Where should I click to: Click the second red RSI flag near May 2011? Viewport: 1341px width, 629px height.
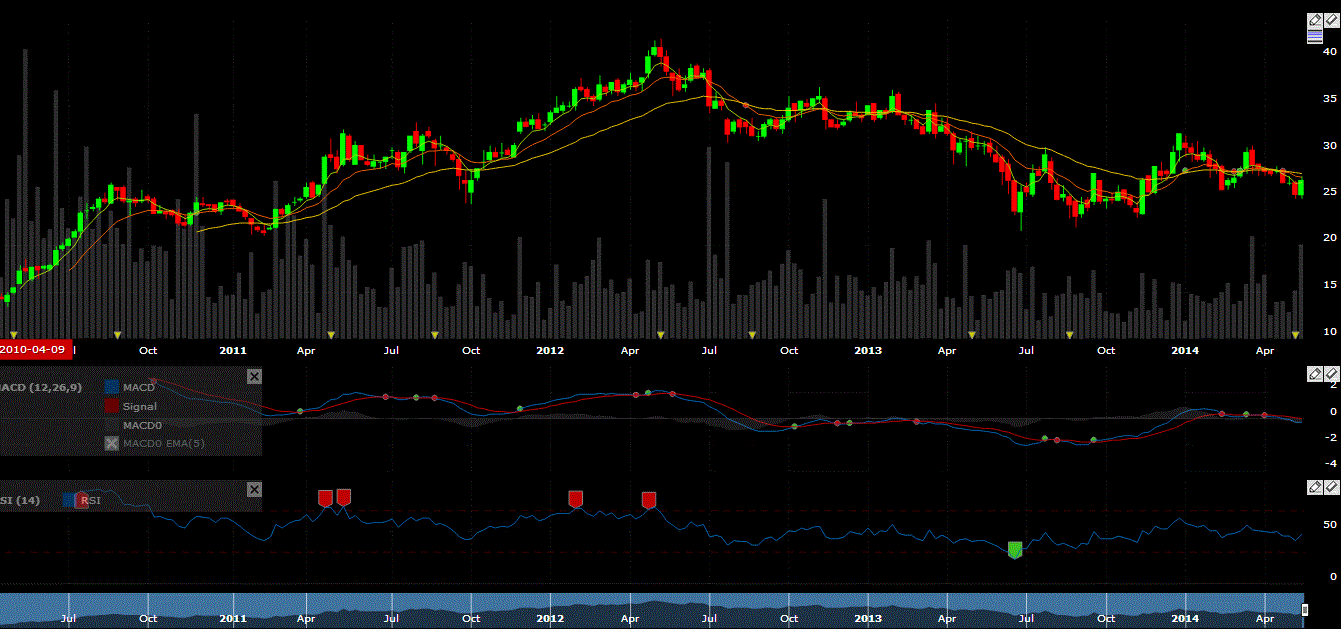tap(343, 497)
